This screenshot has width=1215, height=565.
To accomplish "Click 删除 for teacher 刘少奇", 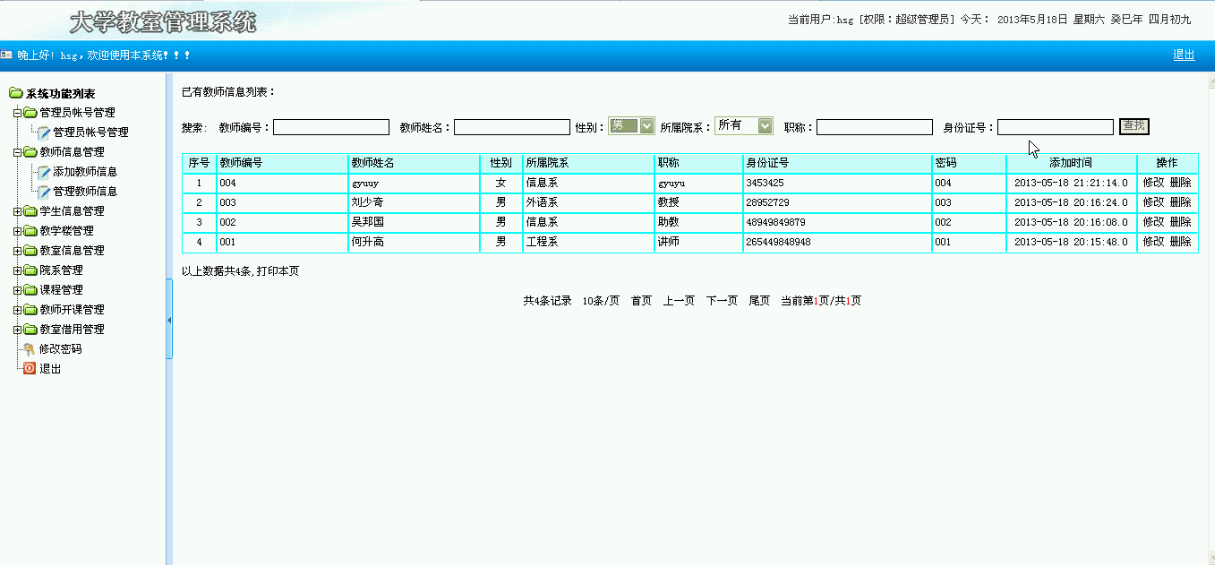I will (1180, 202).
